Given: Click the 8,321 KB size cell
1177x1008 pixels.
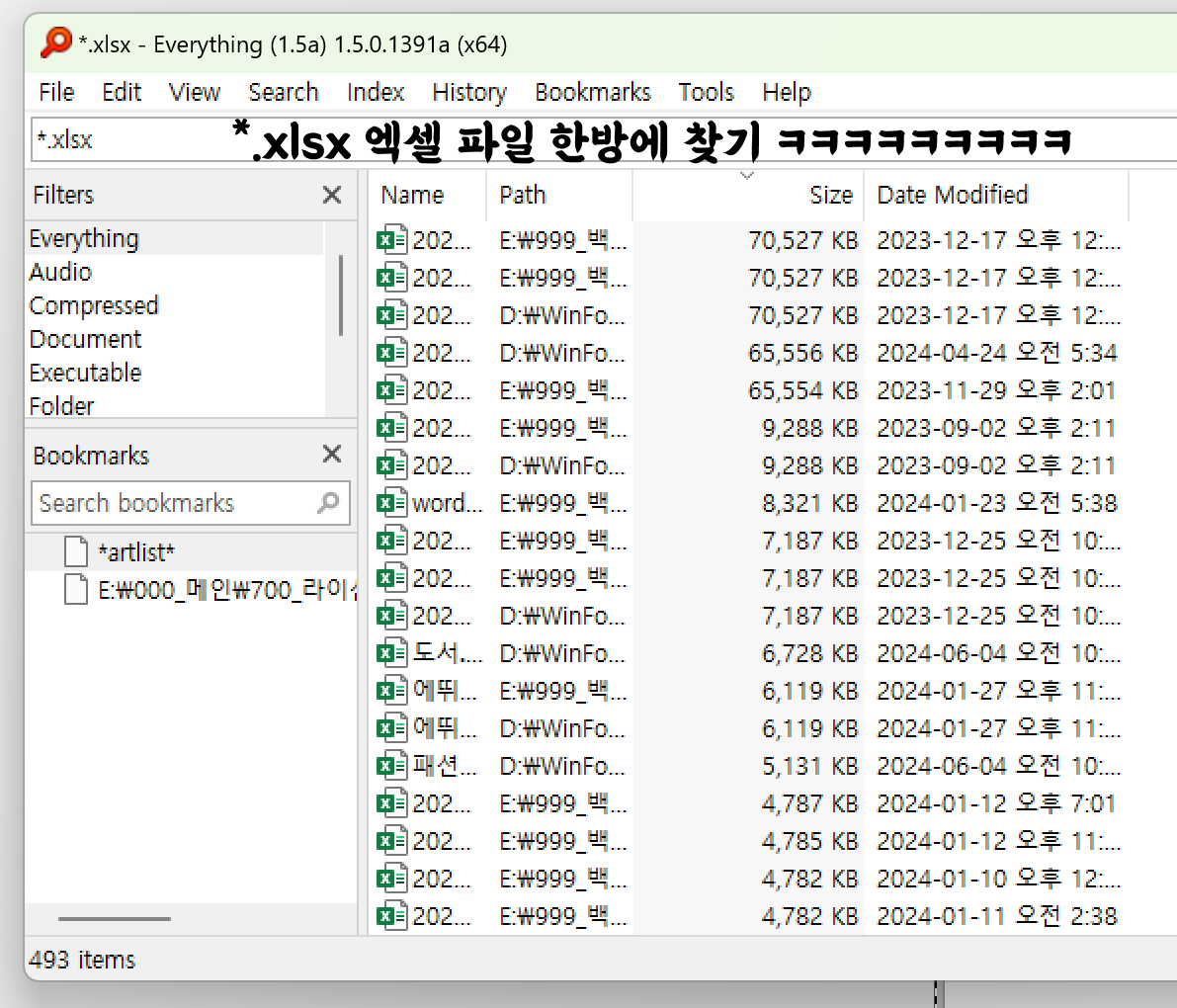Looking at the screenshot, I should 809,503.
